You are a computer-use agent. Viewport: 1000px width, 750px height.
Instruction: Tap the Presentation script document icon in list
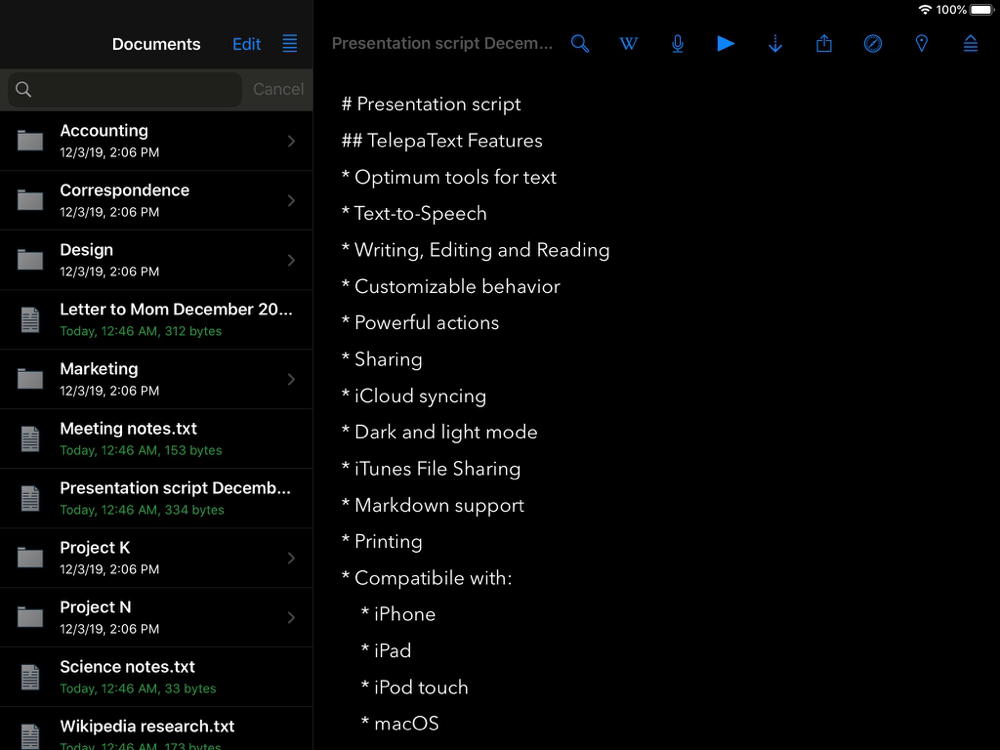pyautogui.click(x=30, y=498)
